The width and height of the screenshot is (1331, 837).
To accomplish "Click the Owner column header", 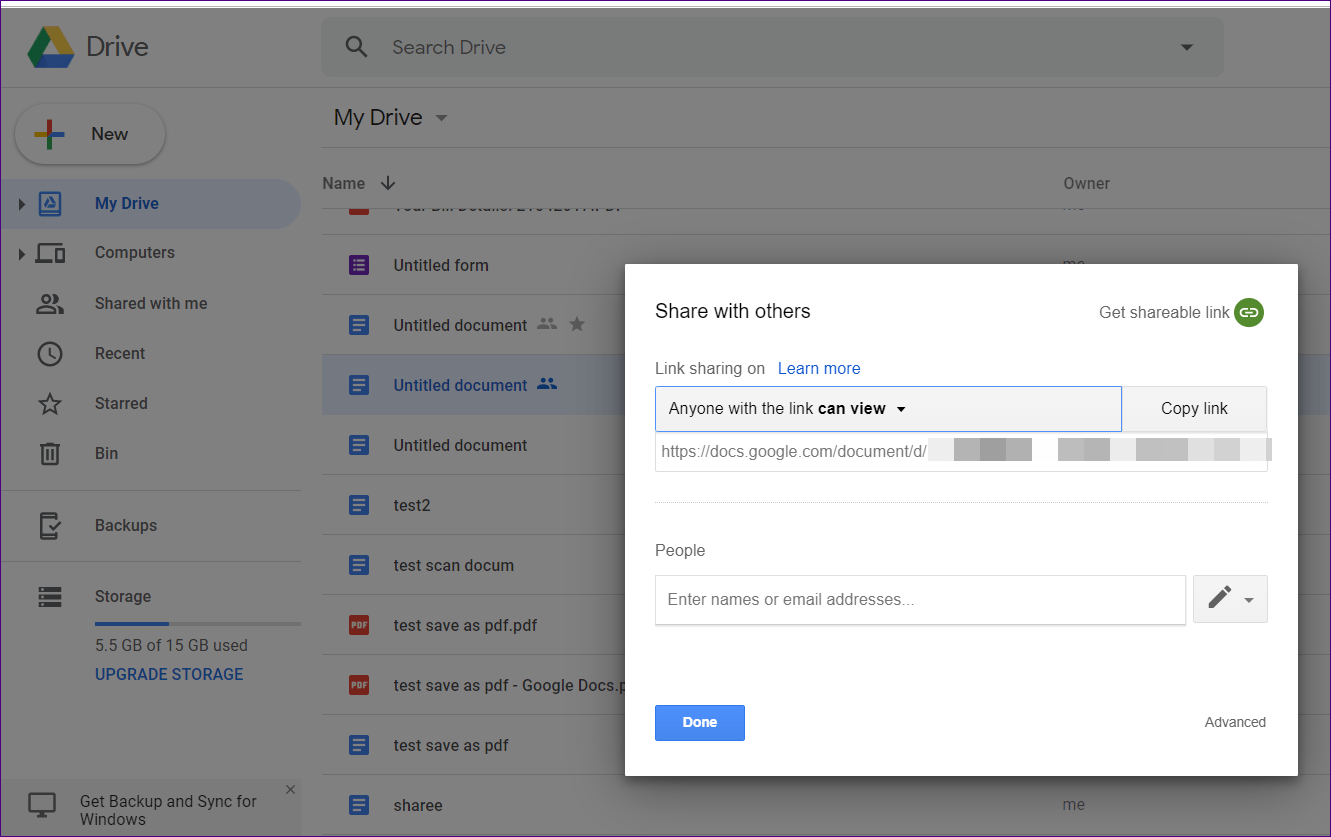I will (x=1087, y=183).
